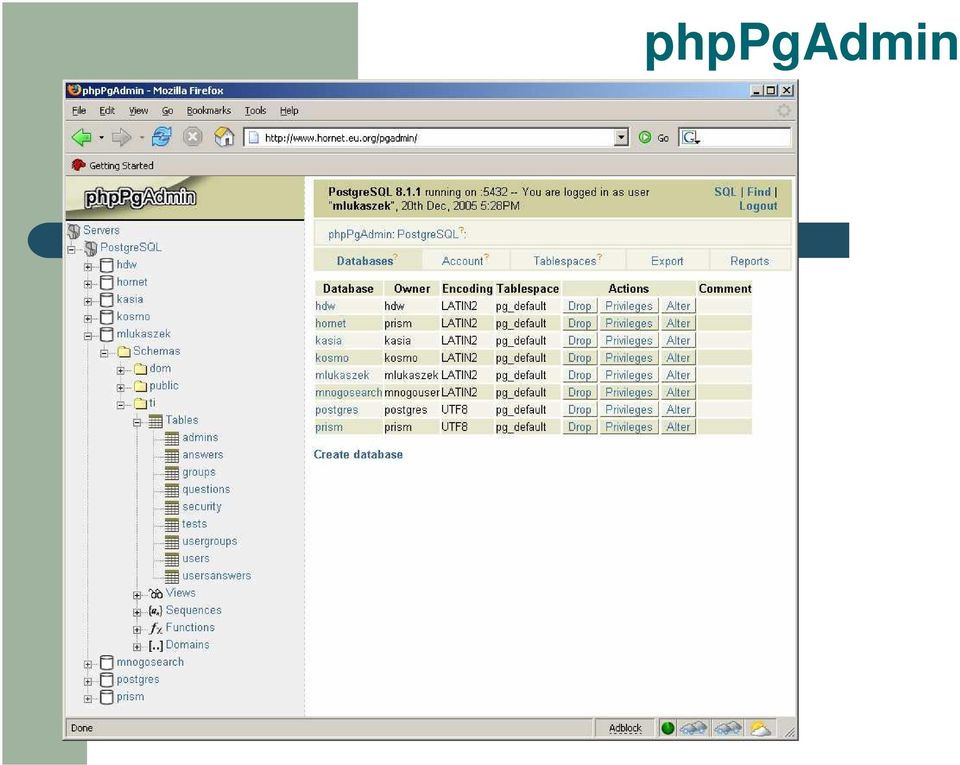Click the Schemas folder icon
Screen dimensions: 960x765
tap(124, 351)
